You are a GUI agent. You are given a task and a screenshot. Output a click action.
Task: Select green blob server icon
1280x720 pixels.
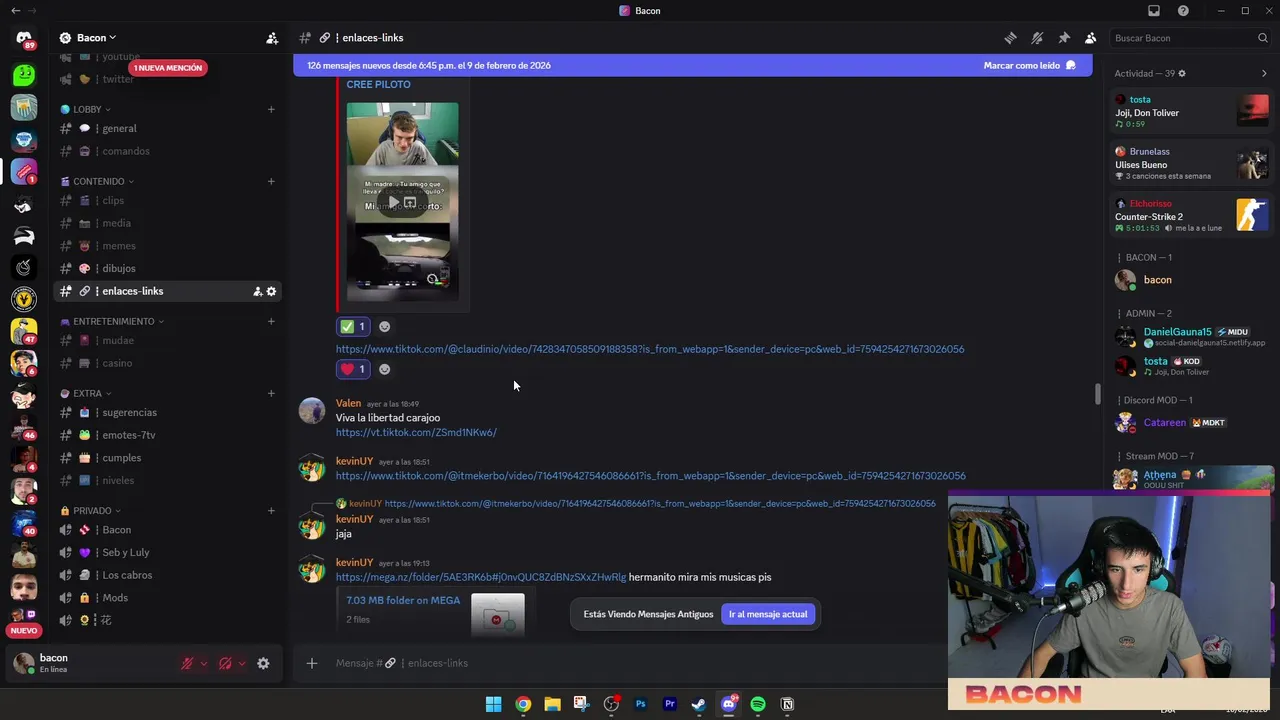pyautogui.click(x=24, y=74)
